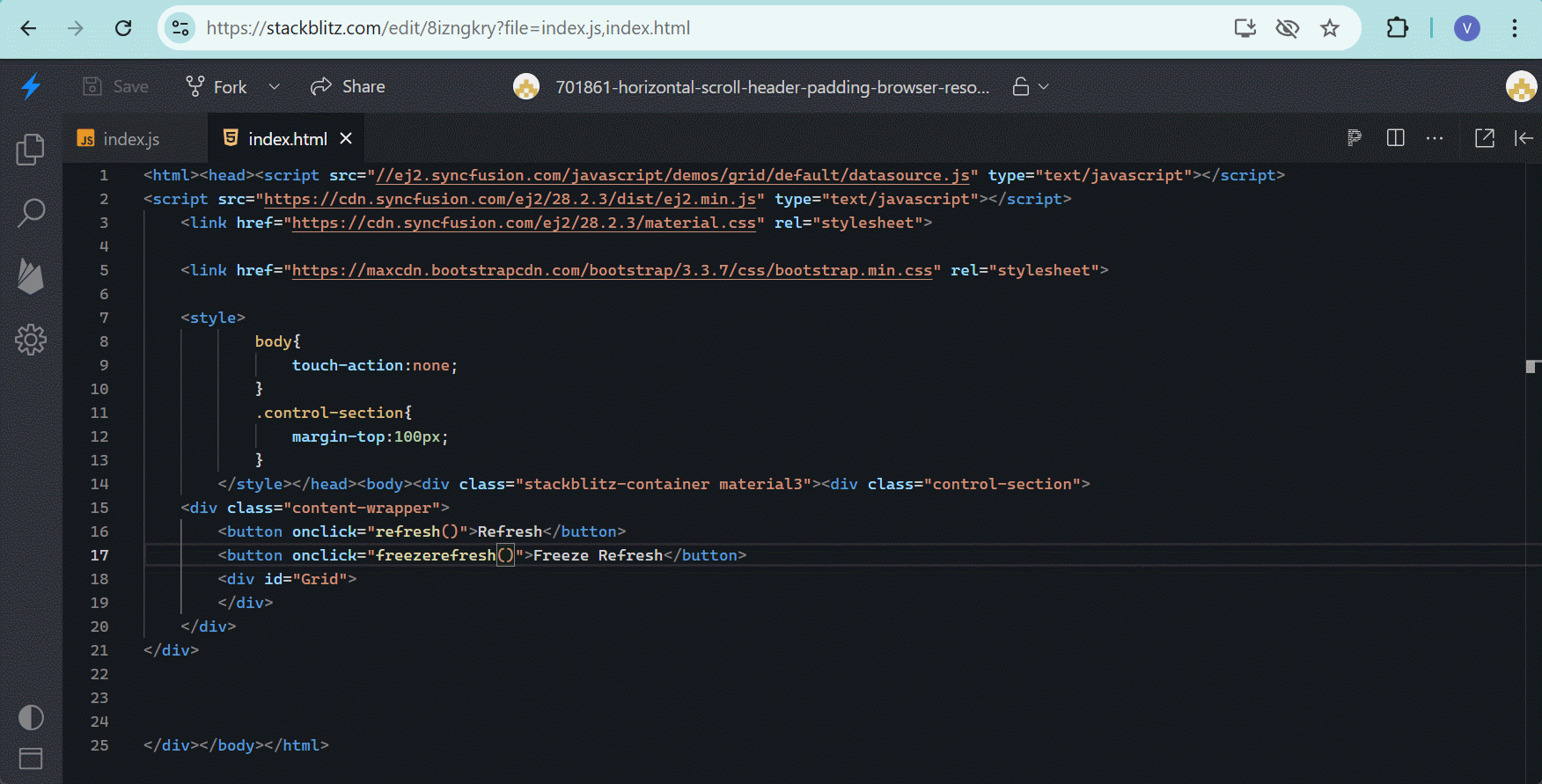1542x784 pixels.
Task: Click line number 25 in gutter
Action: (x=99, y=745)
